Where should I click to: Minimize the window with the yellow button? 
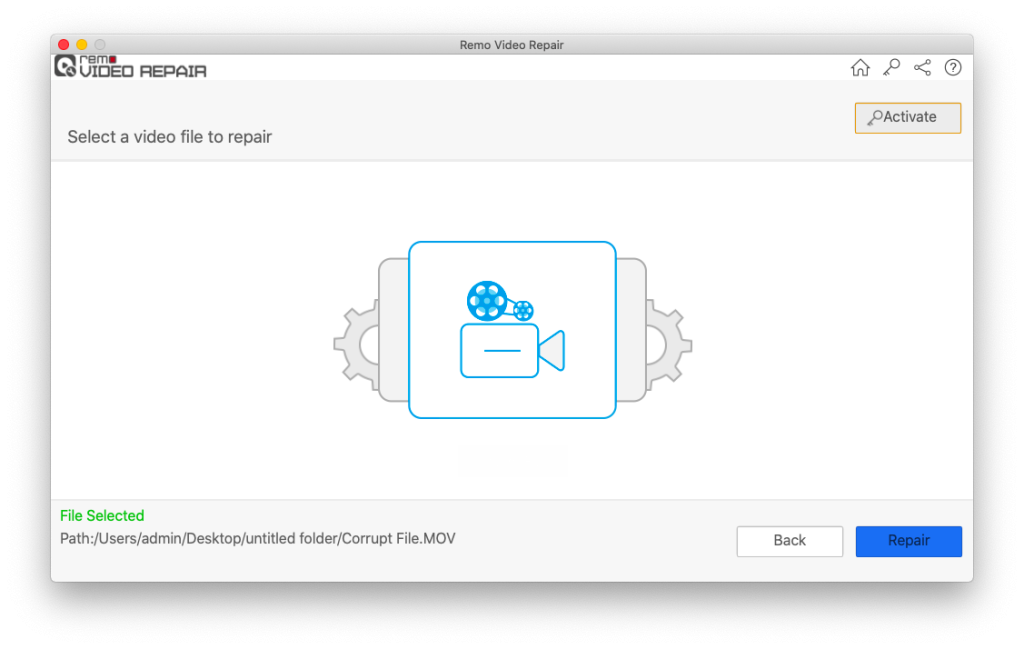(x=82, y=44)
